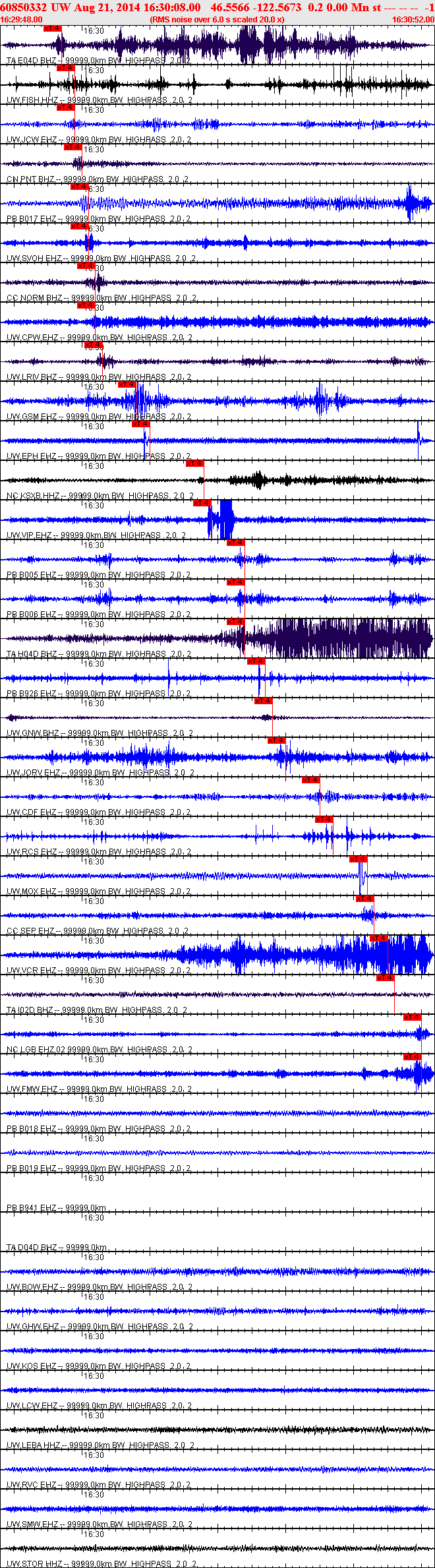This screenshot has height=1568, width=435.
Task: Click the coordinates 46.5566 -122.5673
Action: coord(256,7)
